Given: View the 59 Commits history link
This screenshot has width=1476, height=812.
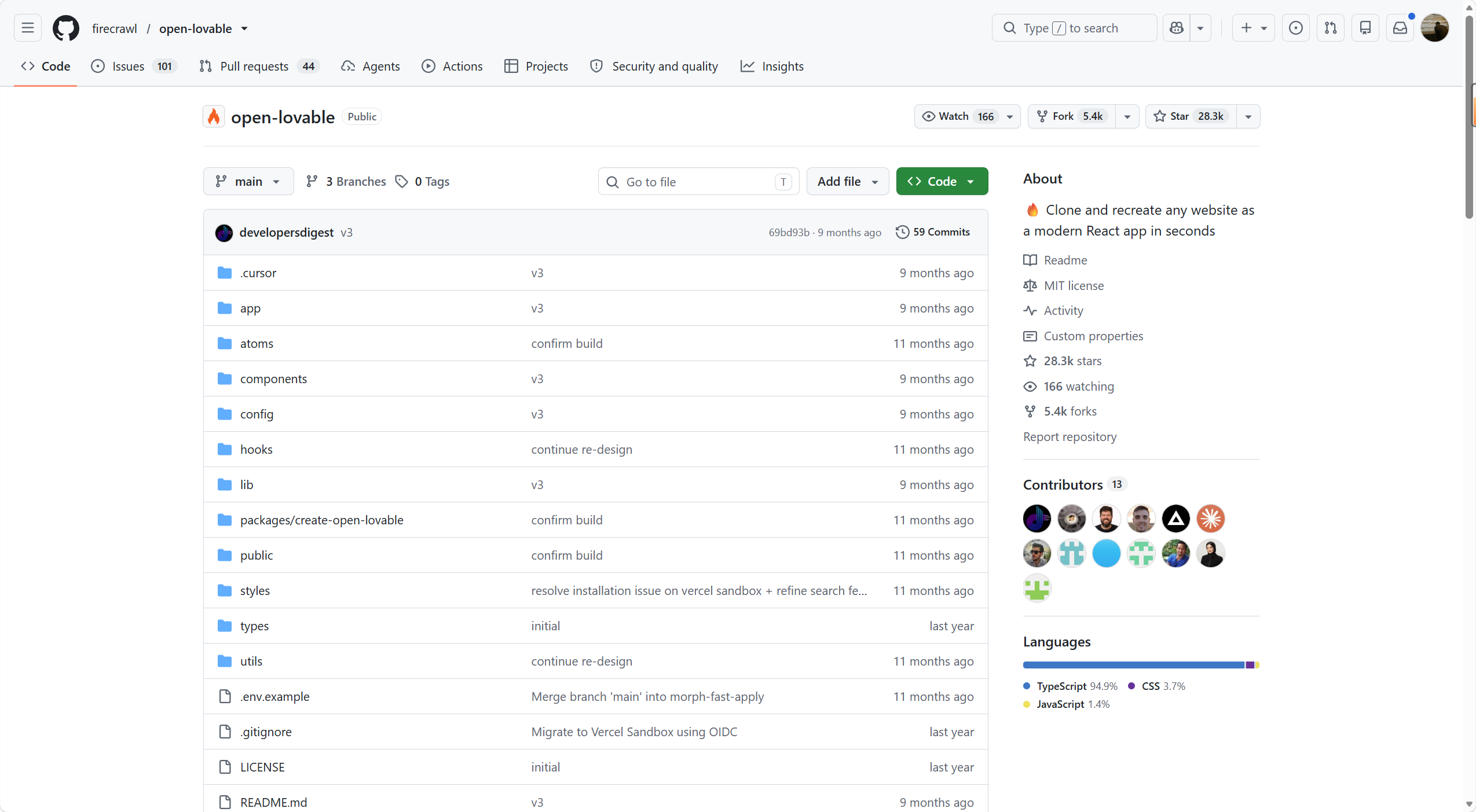Looking at the screenshot, I should [x=933, y=232].
